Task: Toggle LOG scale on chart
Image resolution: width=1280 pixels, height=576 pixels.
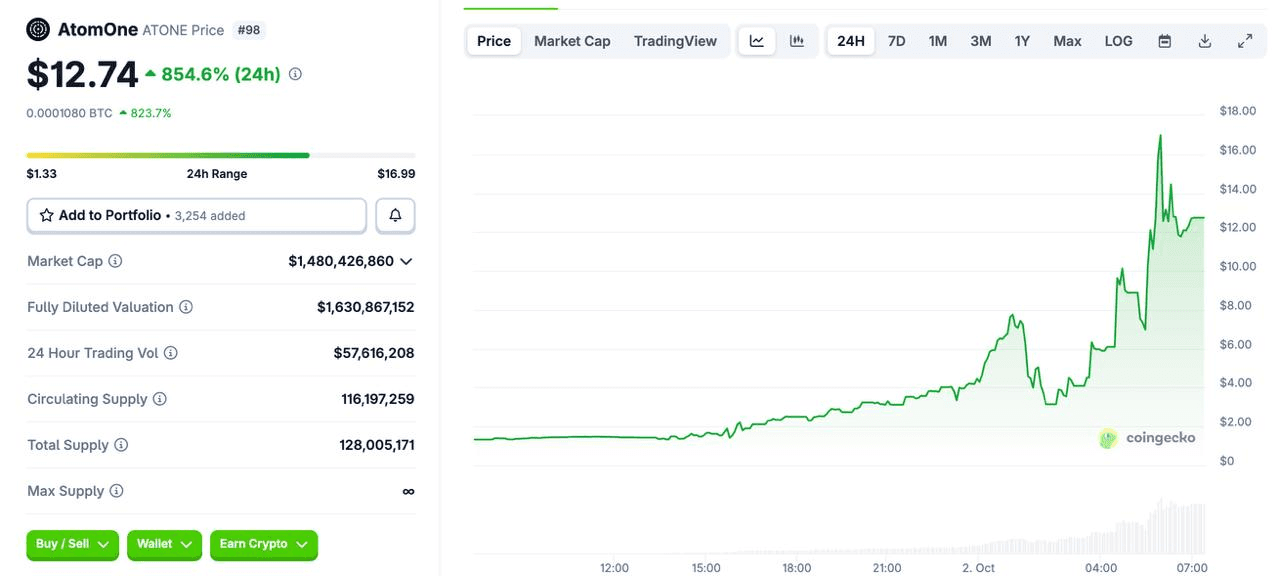Action: [x=1118, y=41]
